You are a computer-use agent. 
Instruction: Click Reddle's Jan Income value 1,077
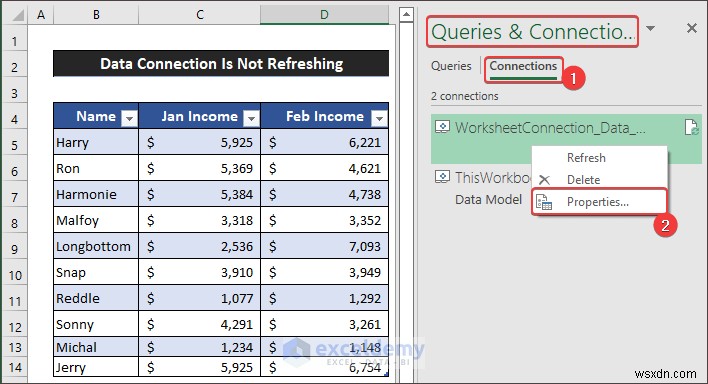pyautogui.click(x=200, y=298)
